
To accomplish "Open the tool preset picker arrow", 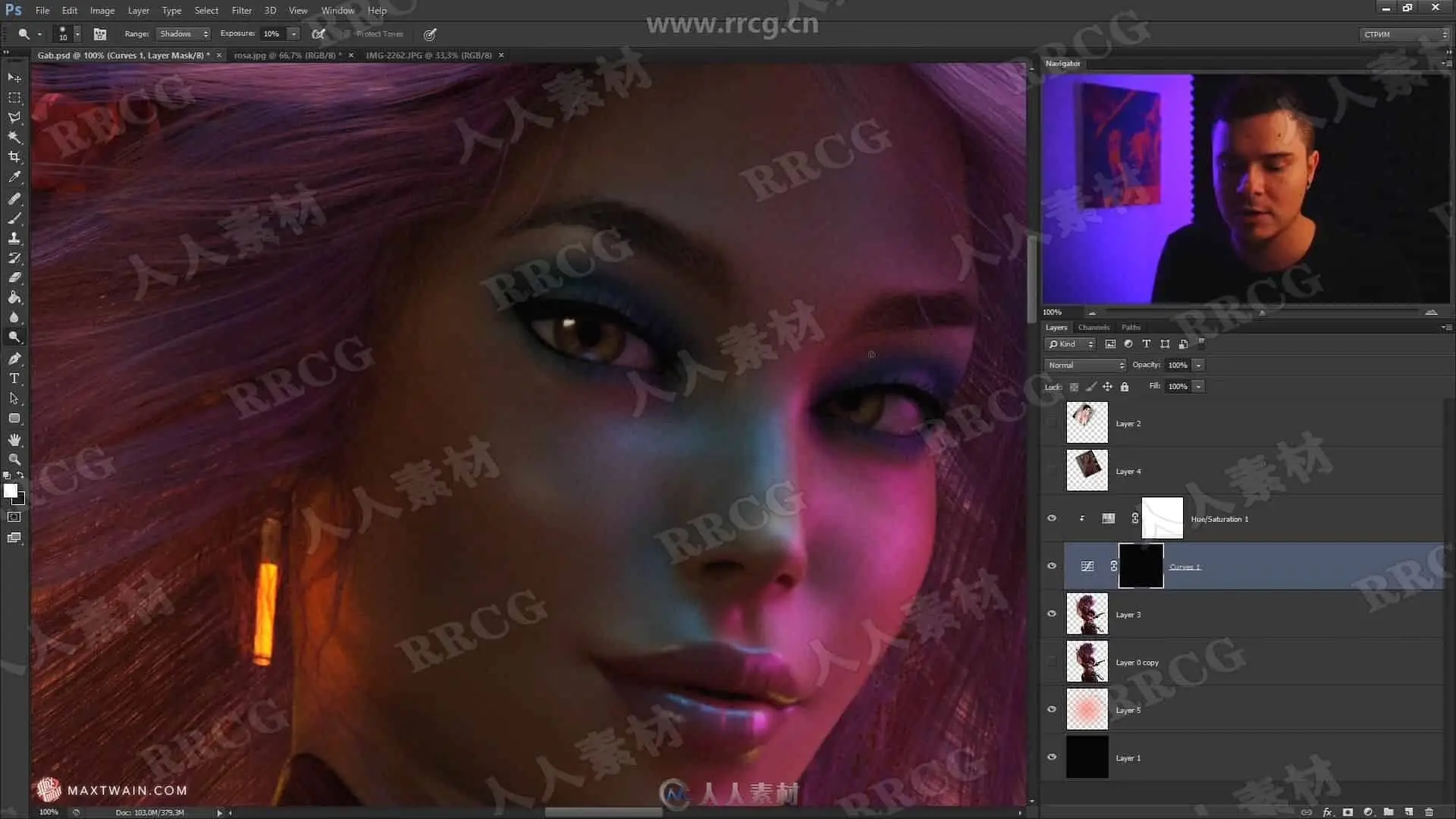I will (39, 34).
